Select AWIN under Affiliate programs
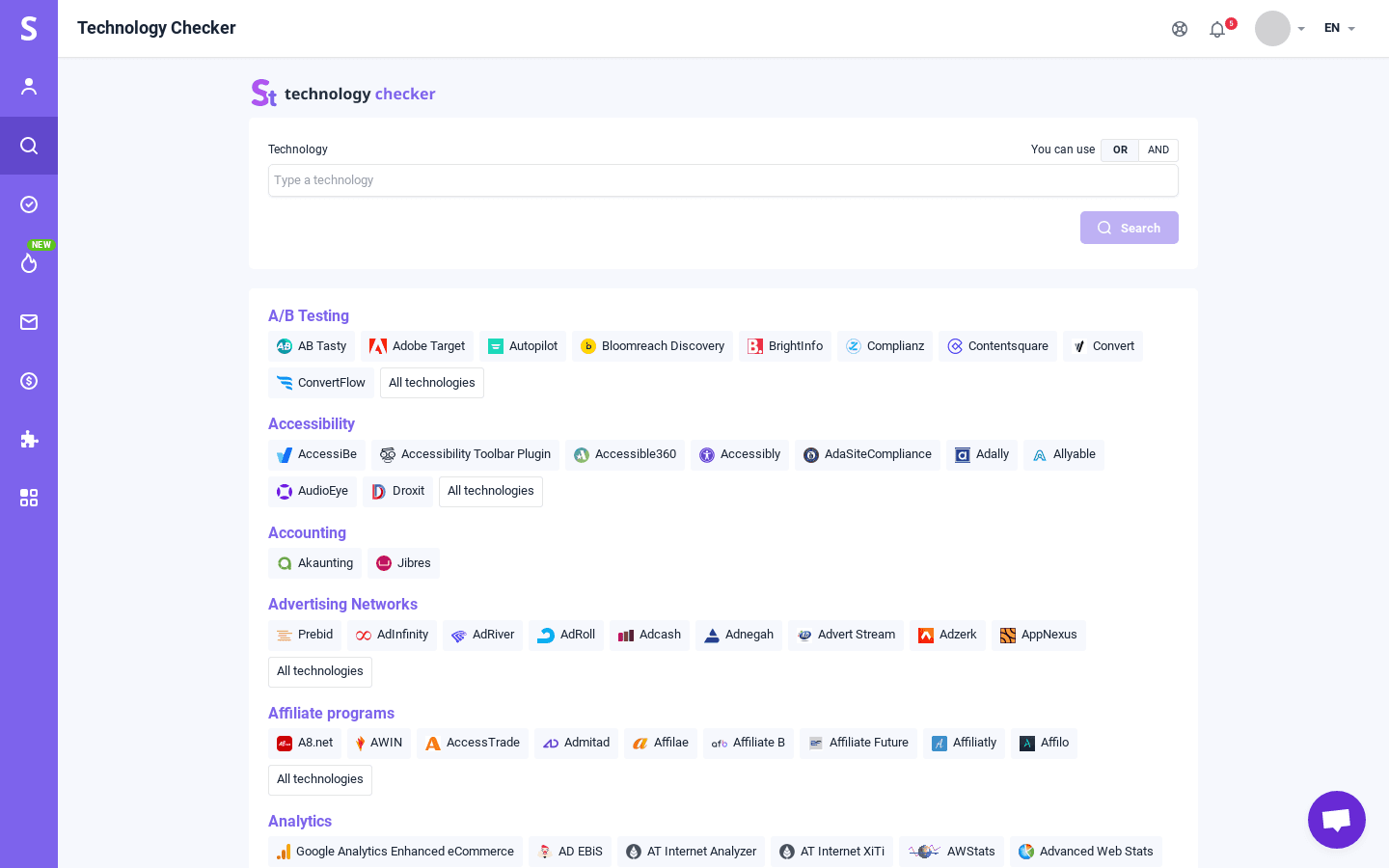 coord(378,743)
